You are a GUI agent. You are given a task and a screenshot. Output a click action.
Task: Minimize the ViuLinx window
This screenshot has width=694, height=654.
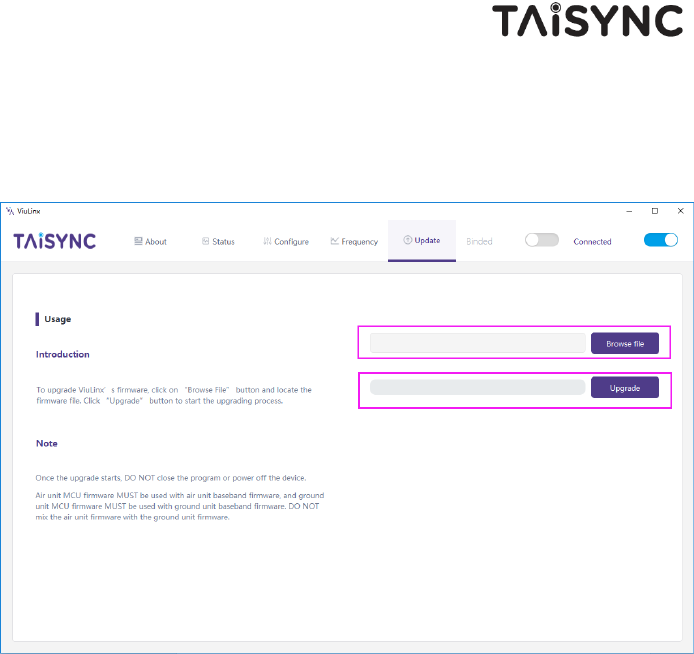pos(629,211)
